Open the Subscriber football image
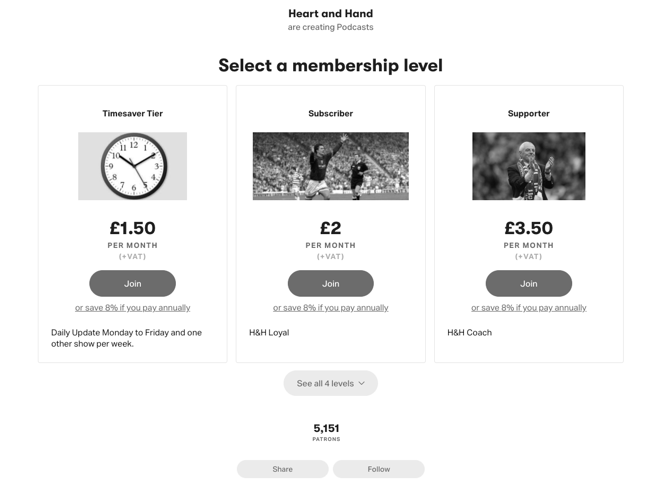 tap(330, 166)
